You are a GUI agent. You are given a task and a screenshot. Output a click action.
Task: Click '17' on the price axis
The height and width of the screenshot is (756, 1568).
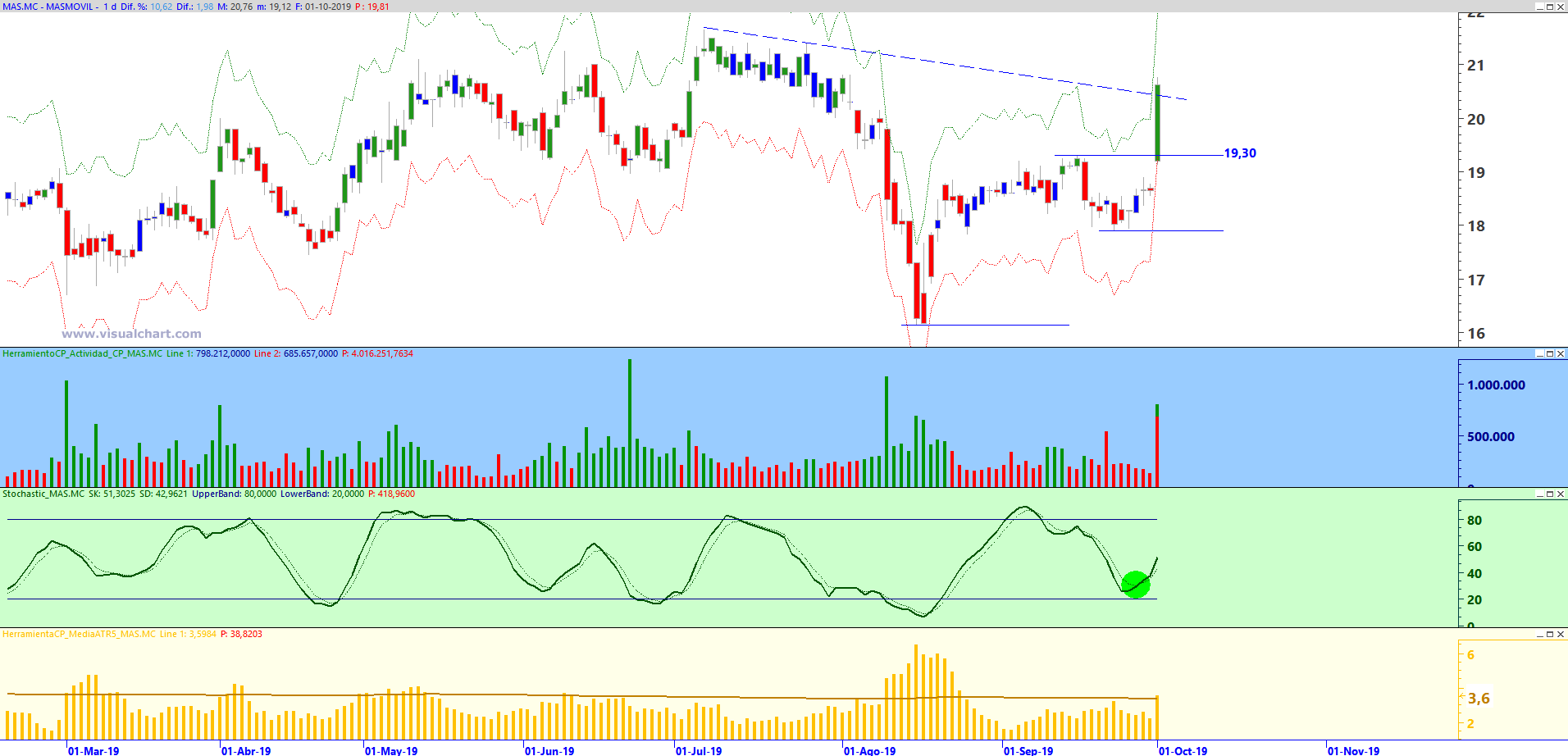point(1475,280)
